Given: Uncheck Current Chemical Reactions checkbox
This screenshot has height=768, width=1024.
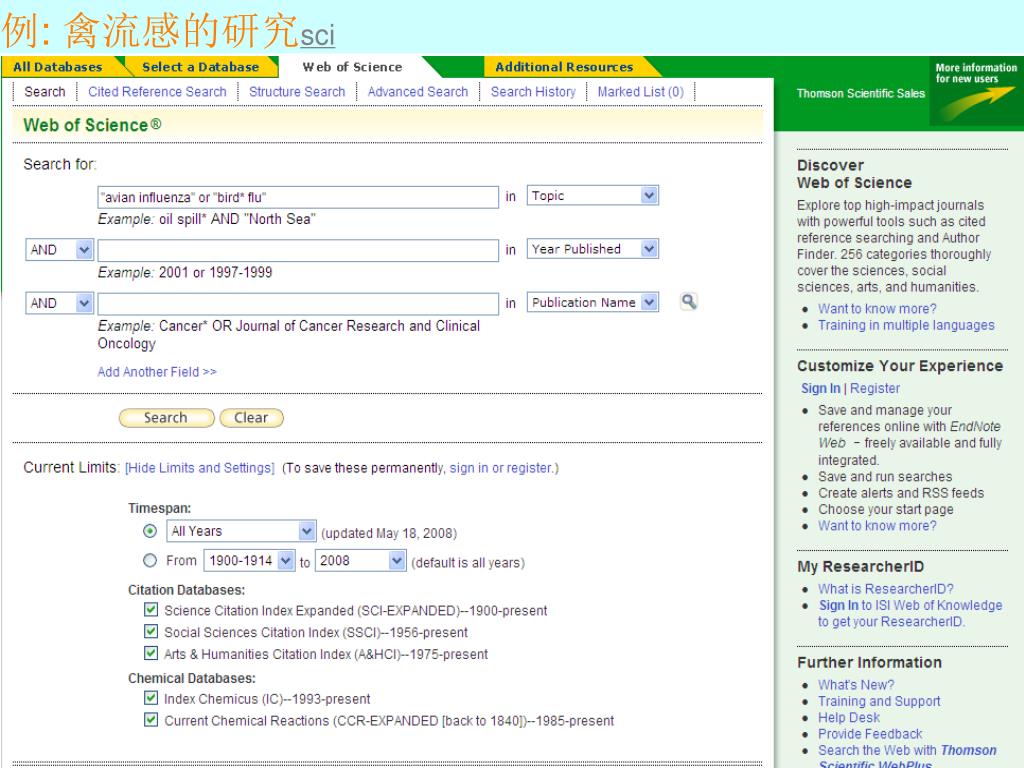Looking at the screenshot, I should point(151,720).
